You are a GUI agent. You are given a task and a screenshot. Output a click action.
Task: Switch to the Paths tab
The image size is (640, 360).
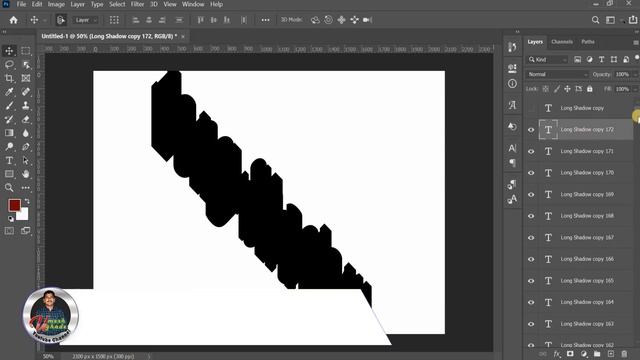point(588,42)
